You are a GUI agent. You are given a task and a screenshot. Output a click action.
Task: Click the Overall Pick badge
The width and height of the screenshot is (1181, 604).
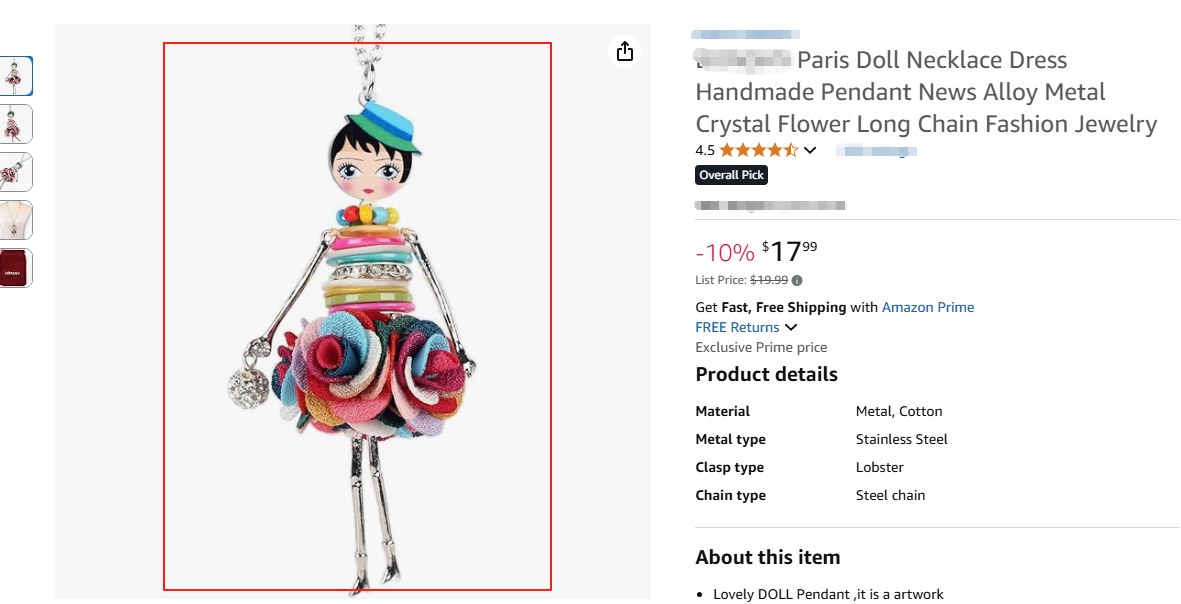[x=731, y=175]
